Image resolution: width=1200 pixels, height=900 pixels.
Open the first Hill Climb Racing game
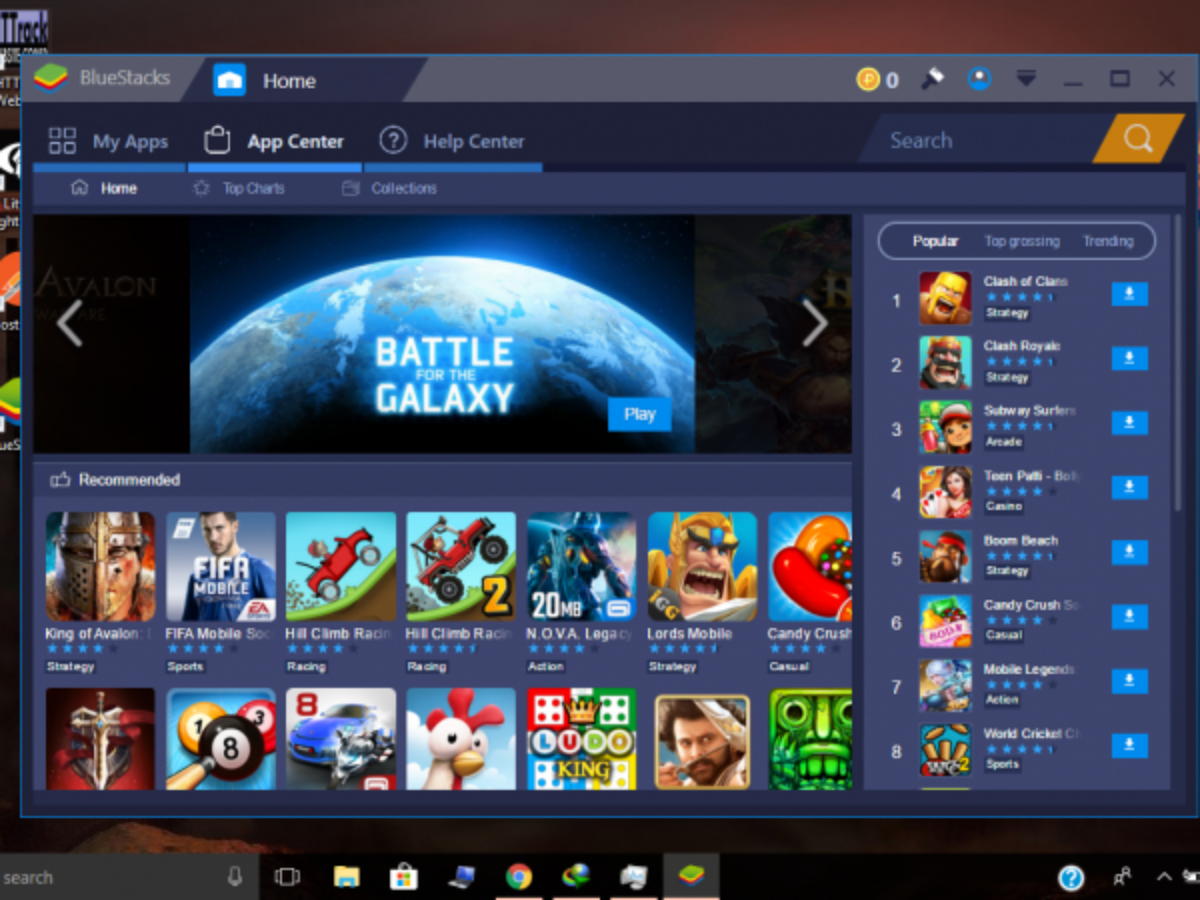point(341,567)
